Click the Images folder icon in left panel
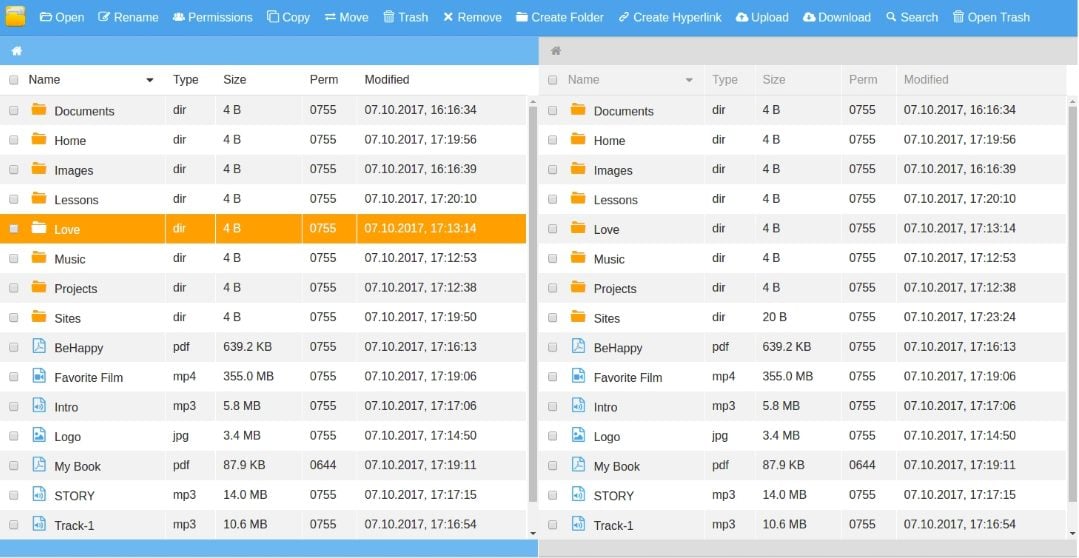The height and width of the screenshot is (558, 1079). pyautogui.click(x=39, y=169)
